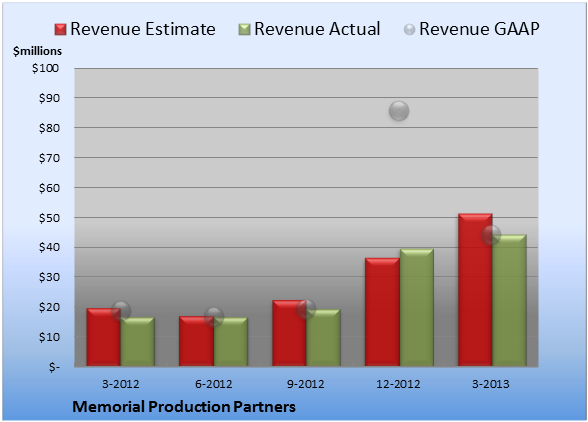Click the '3-2012' x-axis label
The image size is (588, 422).
pos(121,384)
